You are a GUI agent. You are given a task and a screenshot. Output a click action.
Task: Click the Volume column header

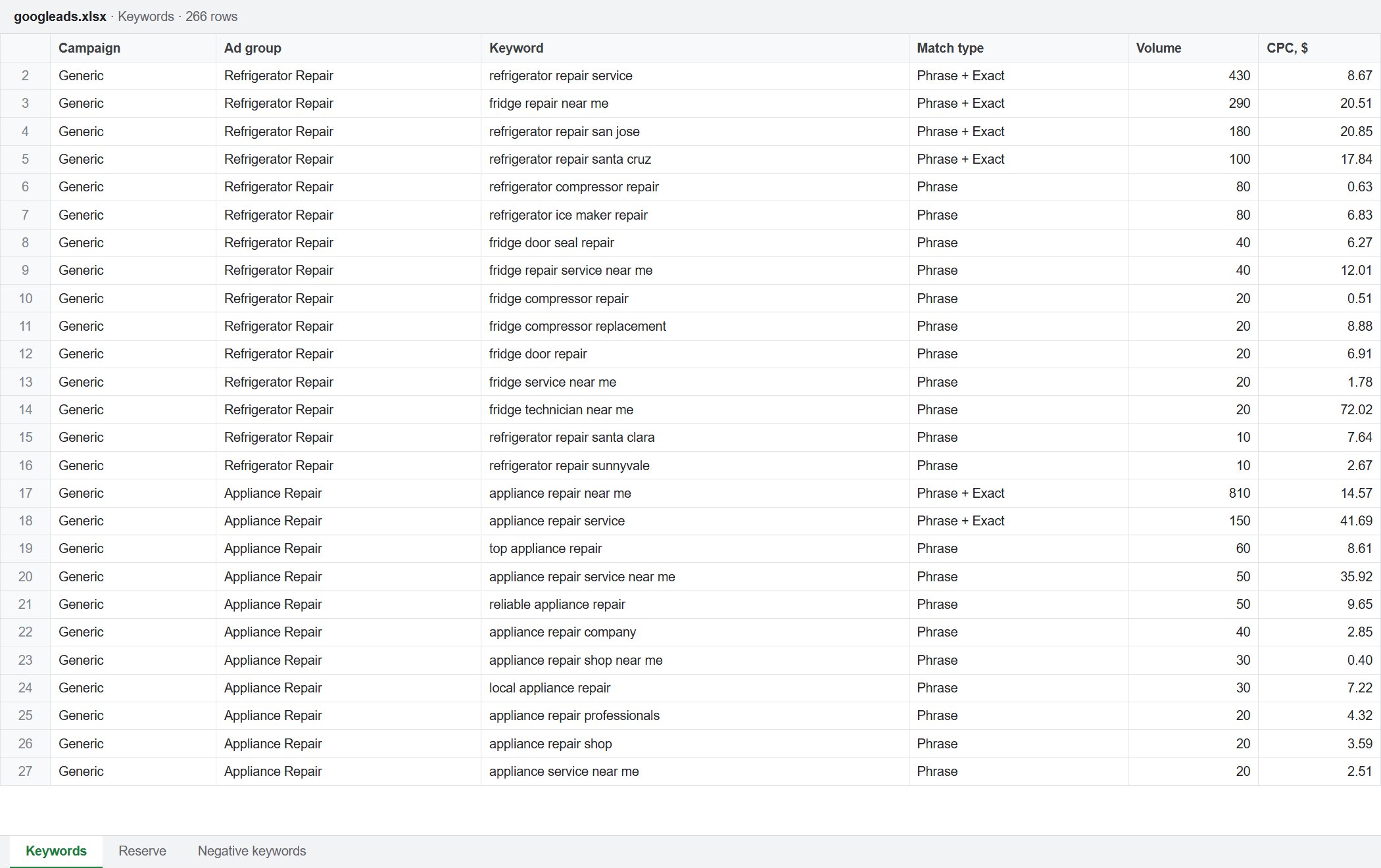[1193, 48]
